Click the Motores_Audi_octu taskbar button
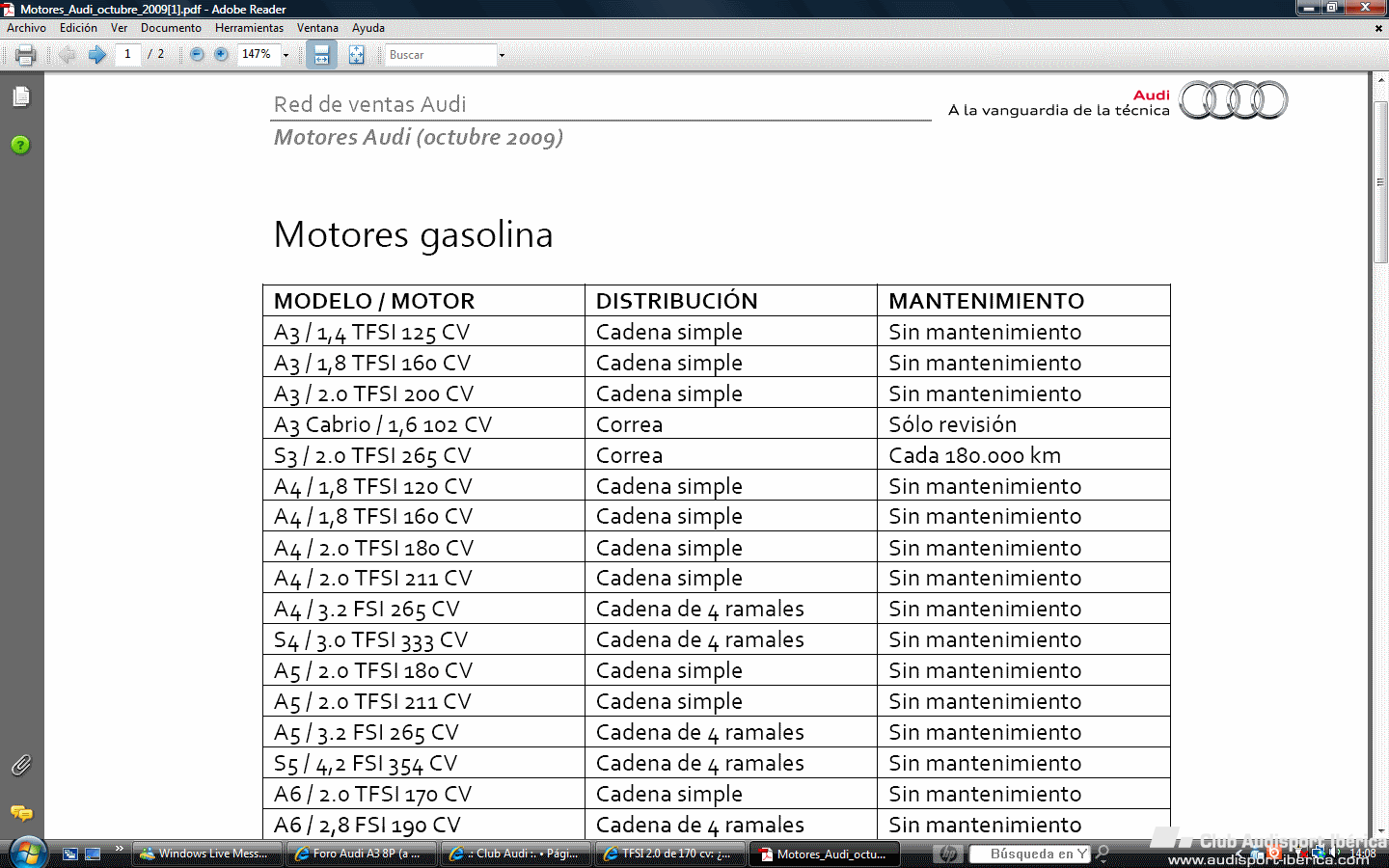 coord(823,854)
